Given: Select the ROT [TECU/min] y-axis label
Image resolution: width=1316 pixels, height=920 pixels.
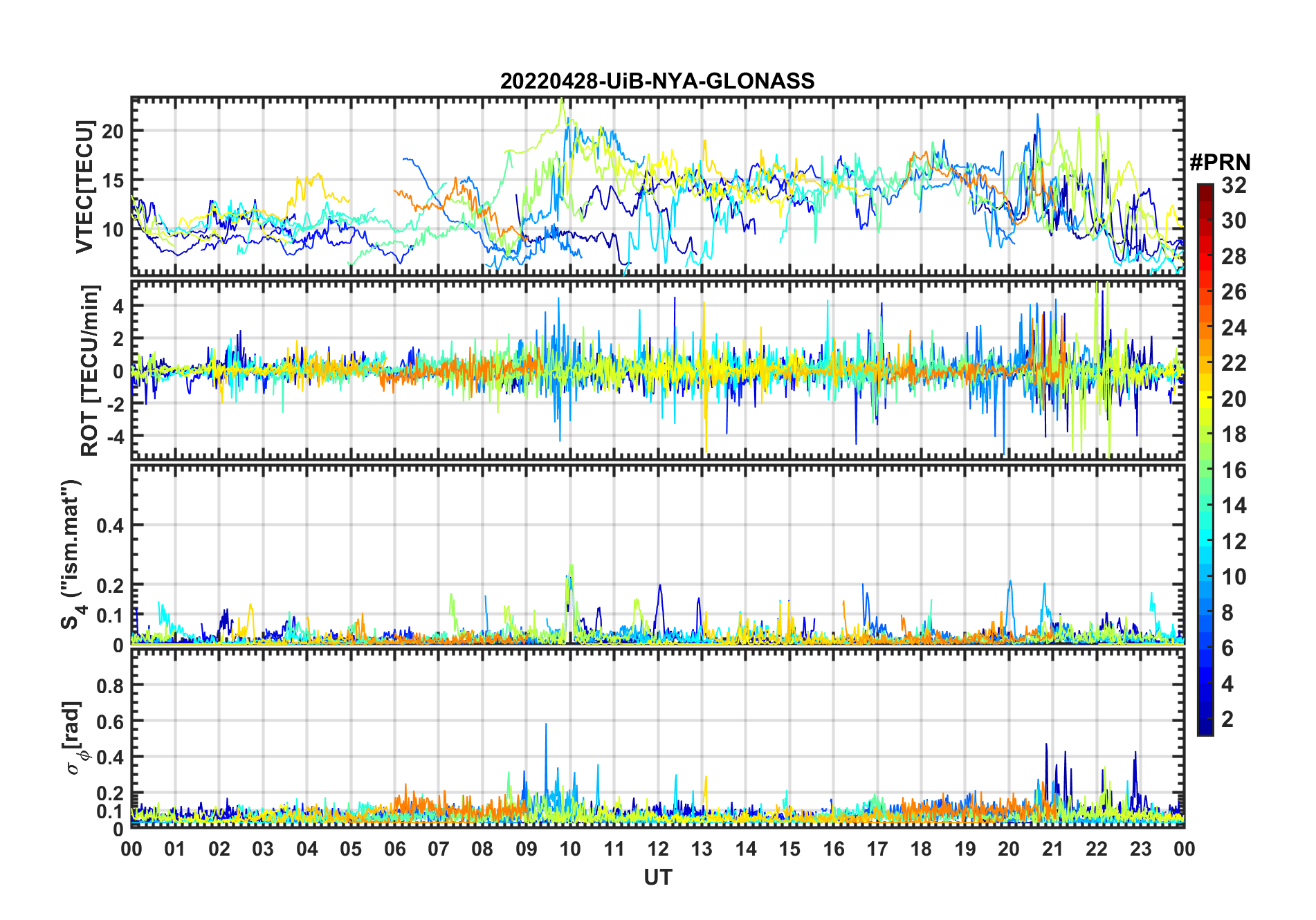Looking at the screenshot, I should pyautogui.click(x=89, y=371).
